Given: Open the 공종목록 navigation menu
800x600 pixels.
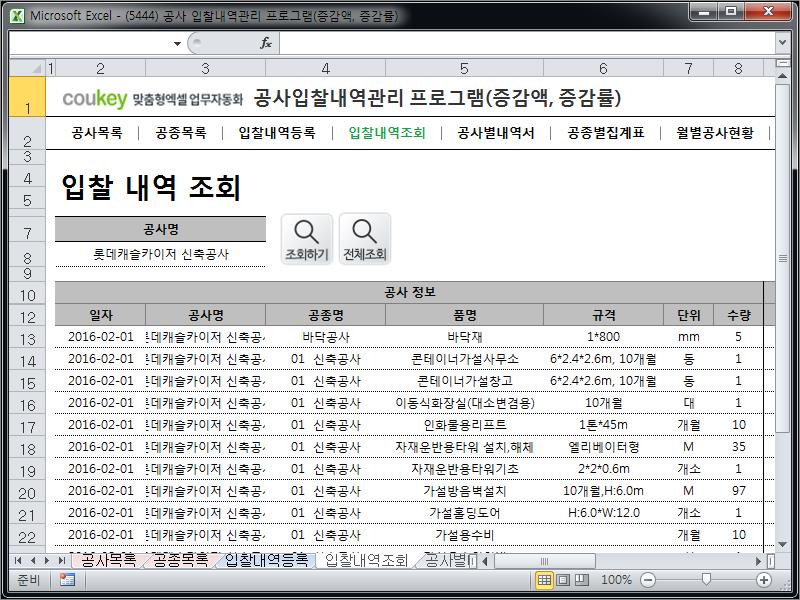Looking at the screenshot, I should click(181, 133).
